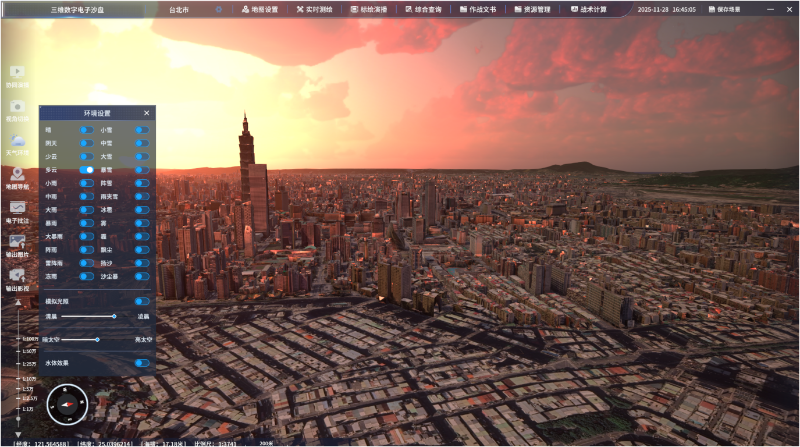Click the 台北市 location label
The image size is (800, 447).
pyautogui.click(x=179, y=9)
